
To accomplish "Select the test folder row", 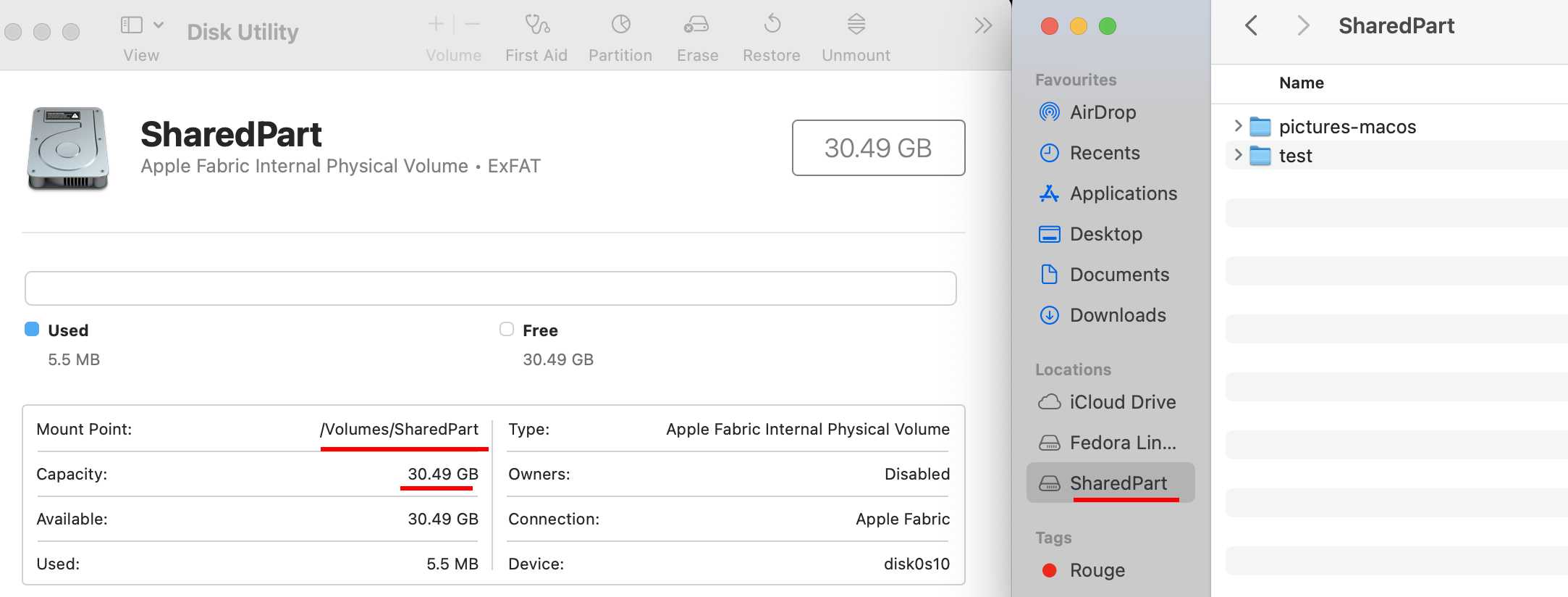I will pos(1396,155).
